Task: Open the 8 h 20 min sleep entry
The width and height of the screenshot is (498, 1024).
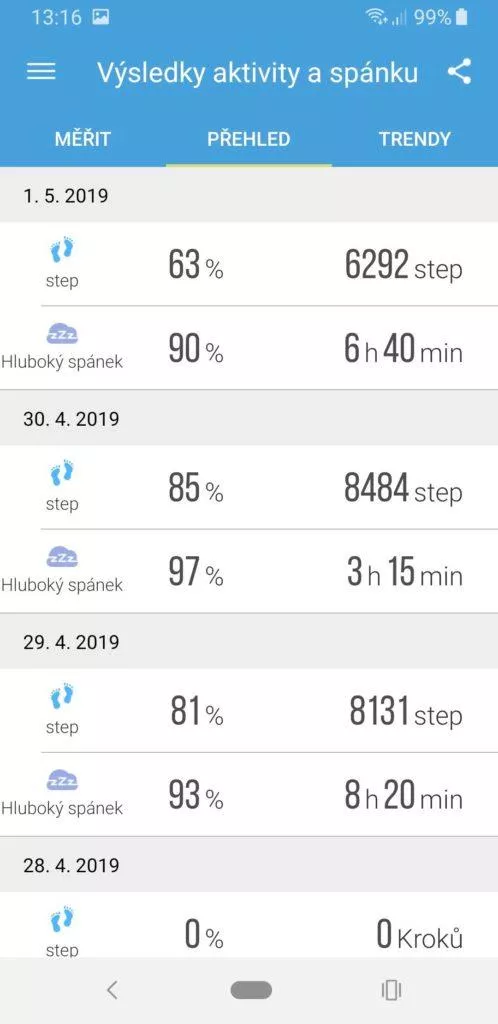Action: tap(249, 795)
